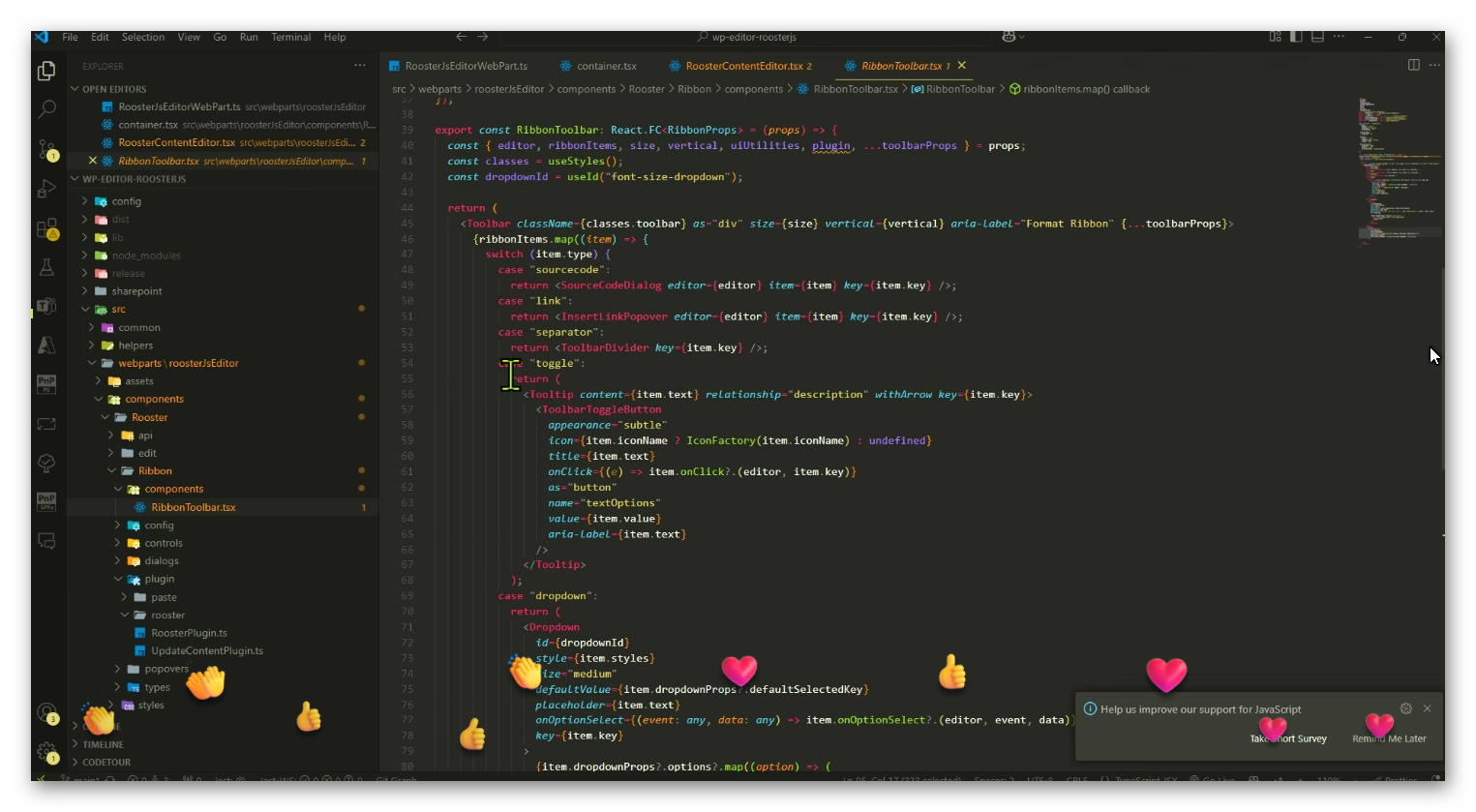Open the tree-shaped activity bar icon
The height and width of the screenshot is (812, 1476).
[46, 463]
